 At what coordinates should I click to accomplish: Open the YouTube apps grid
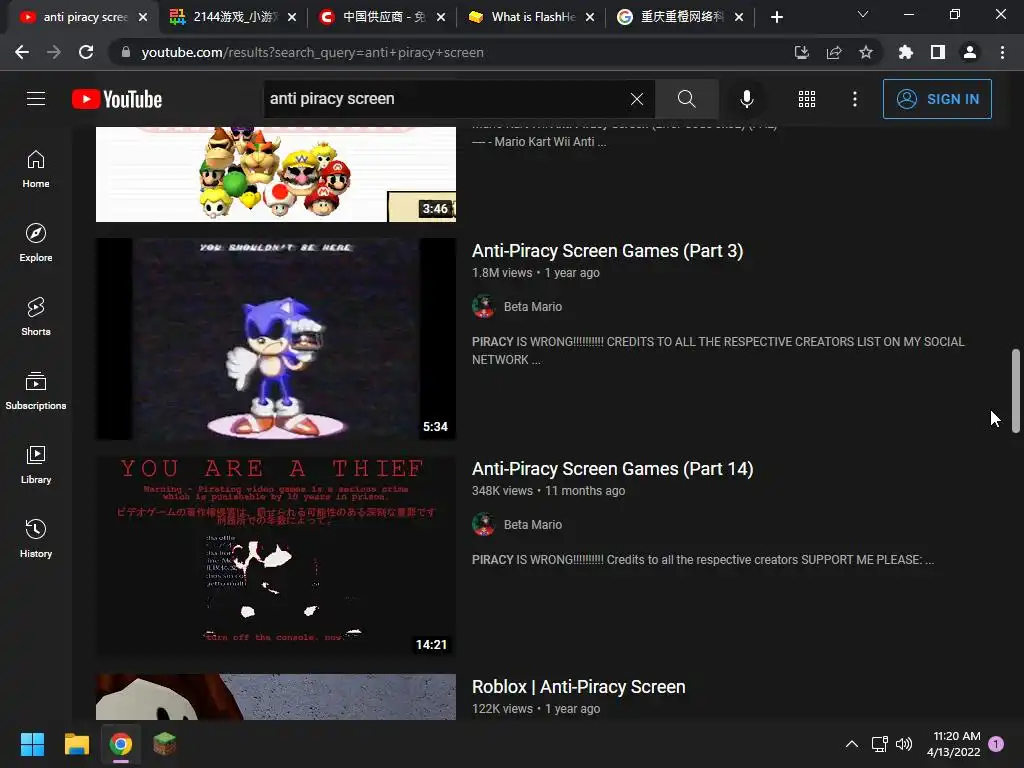click(807, 99)
